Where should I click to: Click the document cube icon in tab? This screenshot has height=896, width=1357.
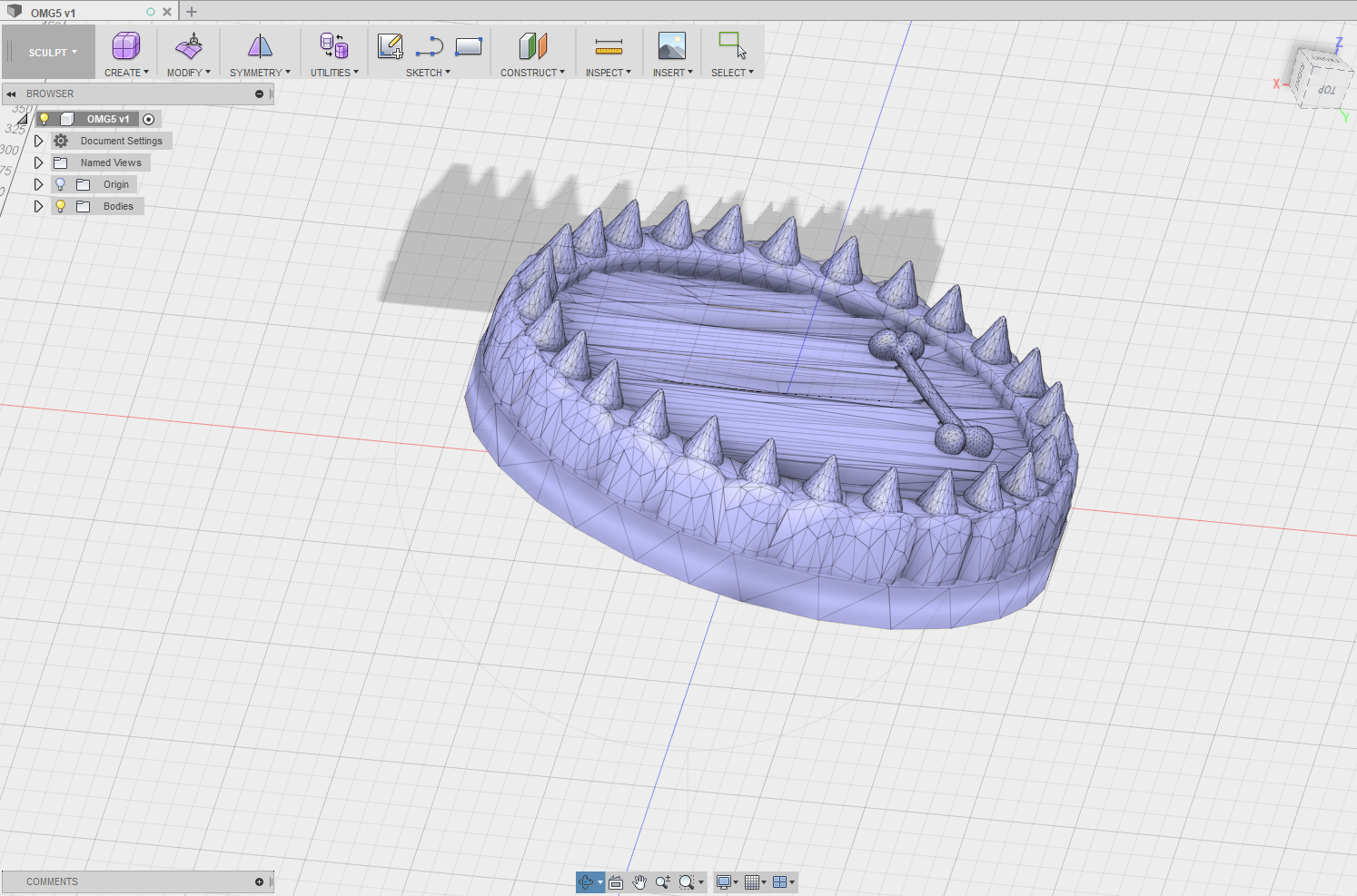point(15,11)
